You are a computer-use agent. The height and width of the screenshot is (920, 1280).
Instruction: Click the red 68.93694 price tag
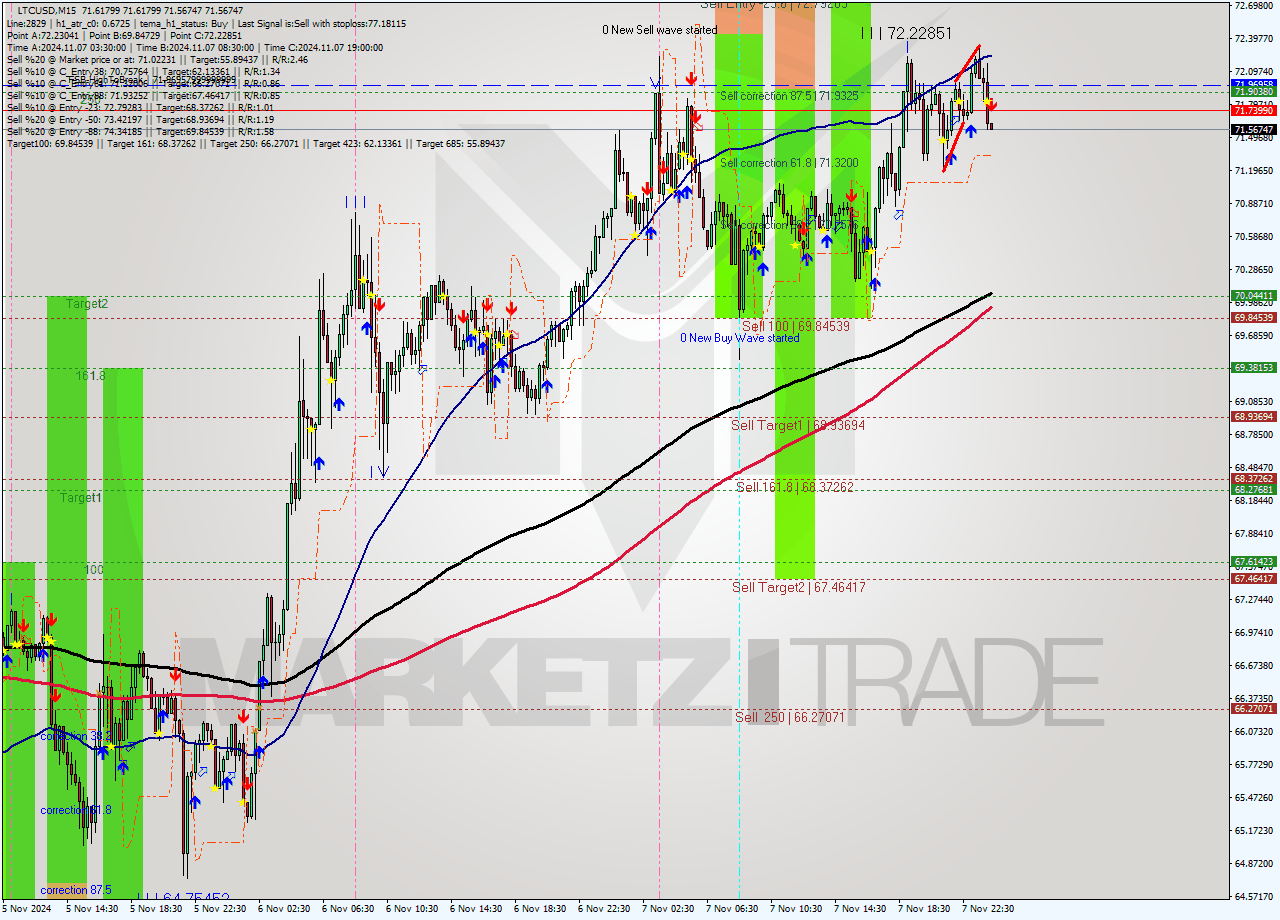(x=1254, y=416)
